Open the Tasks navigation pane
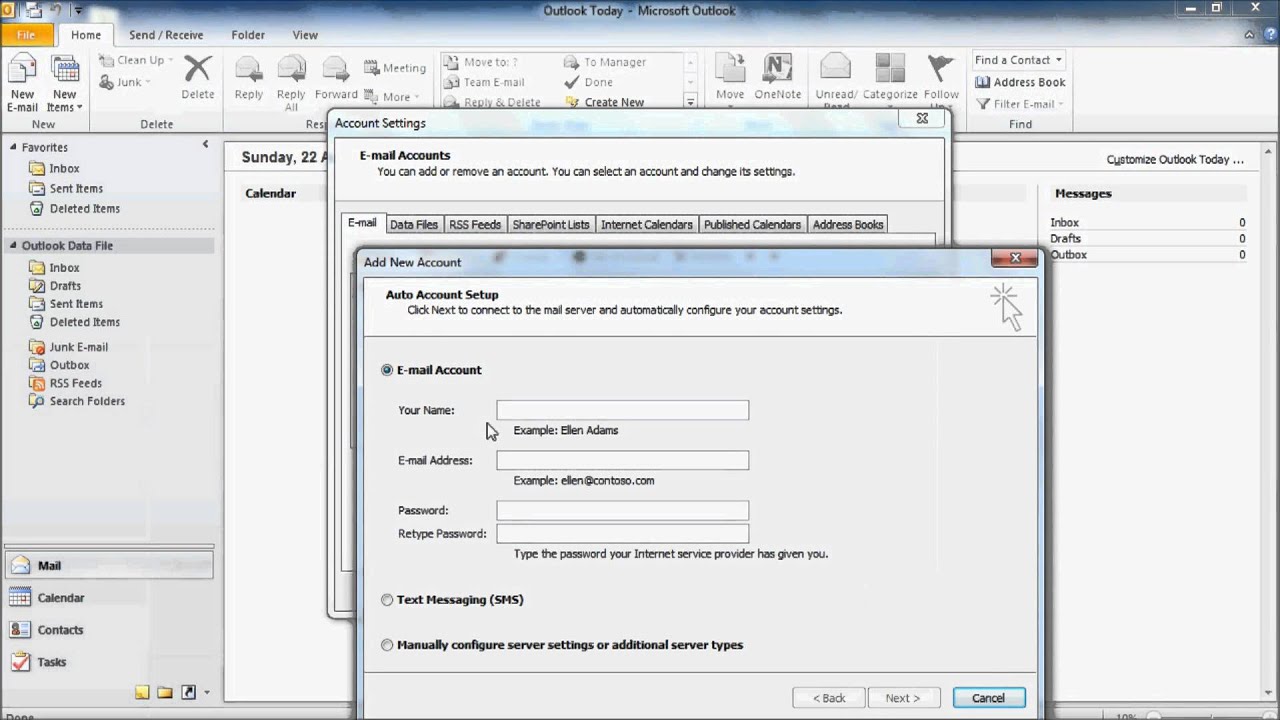 [108, 661]
